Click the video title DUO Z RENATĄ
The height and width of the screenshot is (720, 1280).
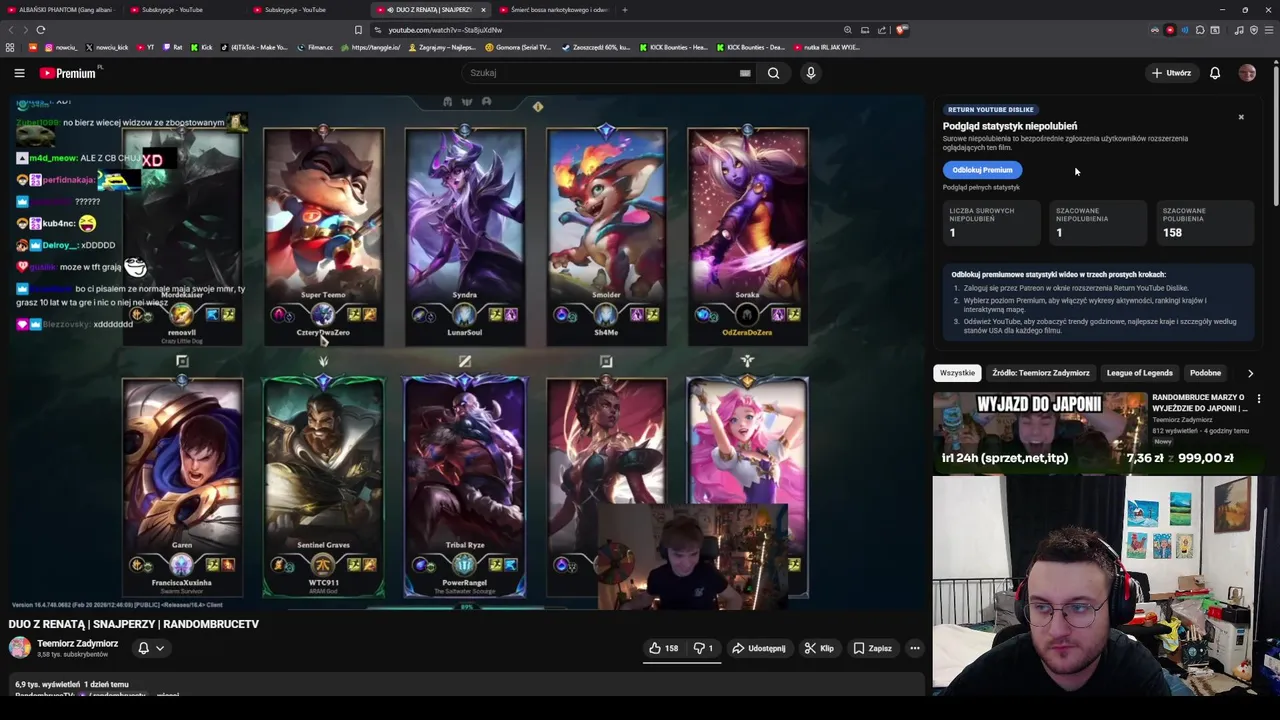tap(134, 624)
